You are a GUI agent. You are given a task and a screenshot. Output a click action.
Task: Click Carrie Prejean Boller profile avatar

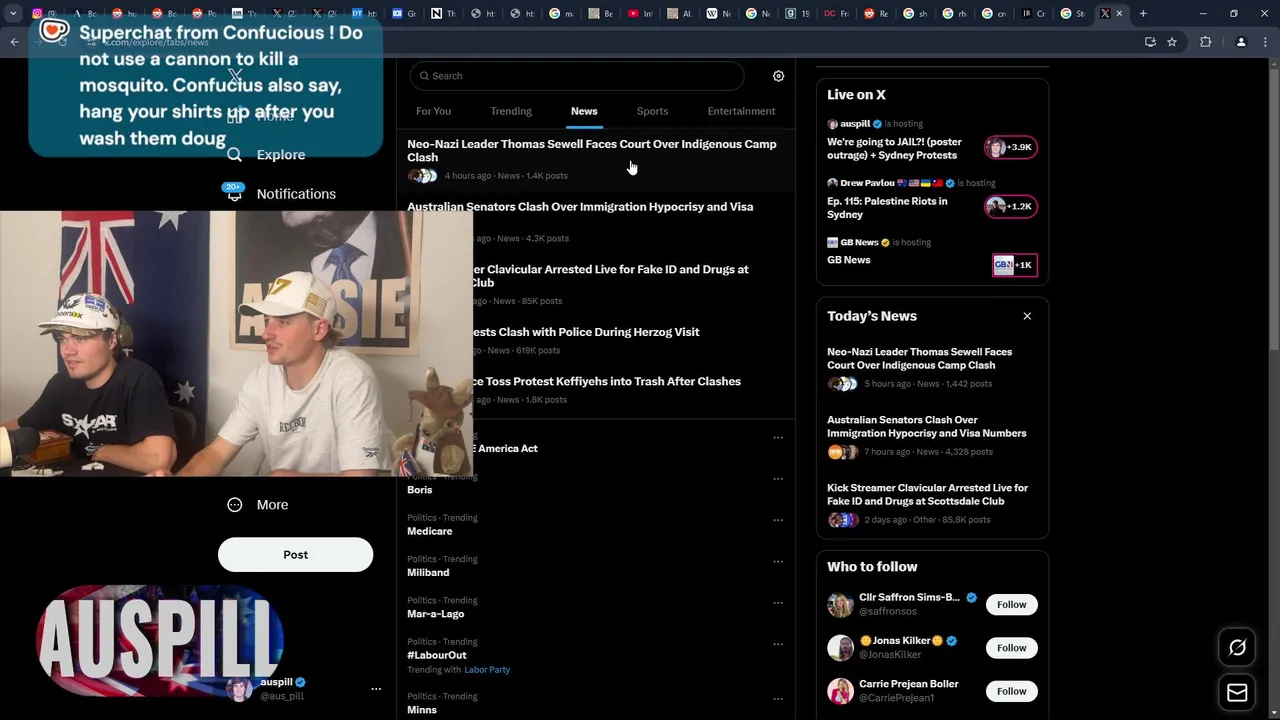840,691
